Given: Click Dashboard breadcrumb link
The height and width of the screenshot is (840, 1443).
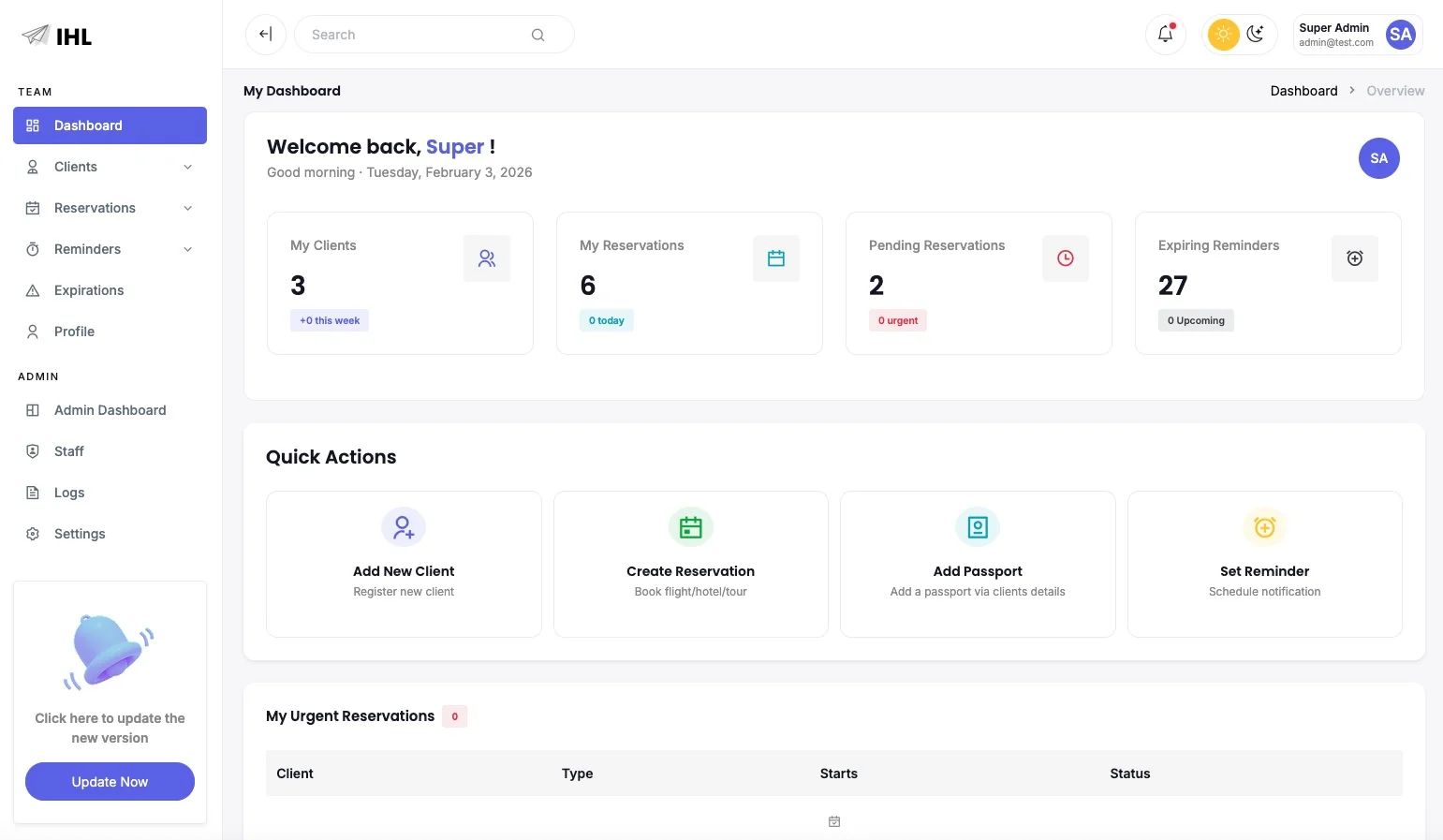Looking at the screenshot, I should 1303,91.
